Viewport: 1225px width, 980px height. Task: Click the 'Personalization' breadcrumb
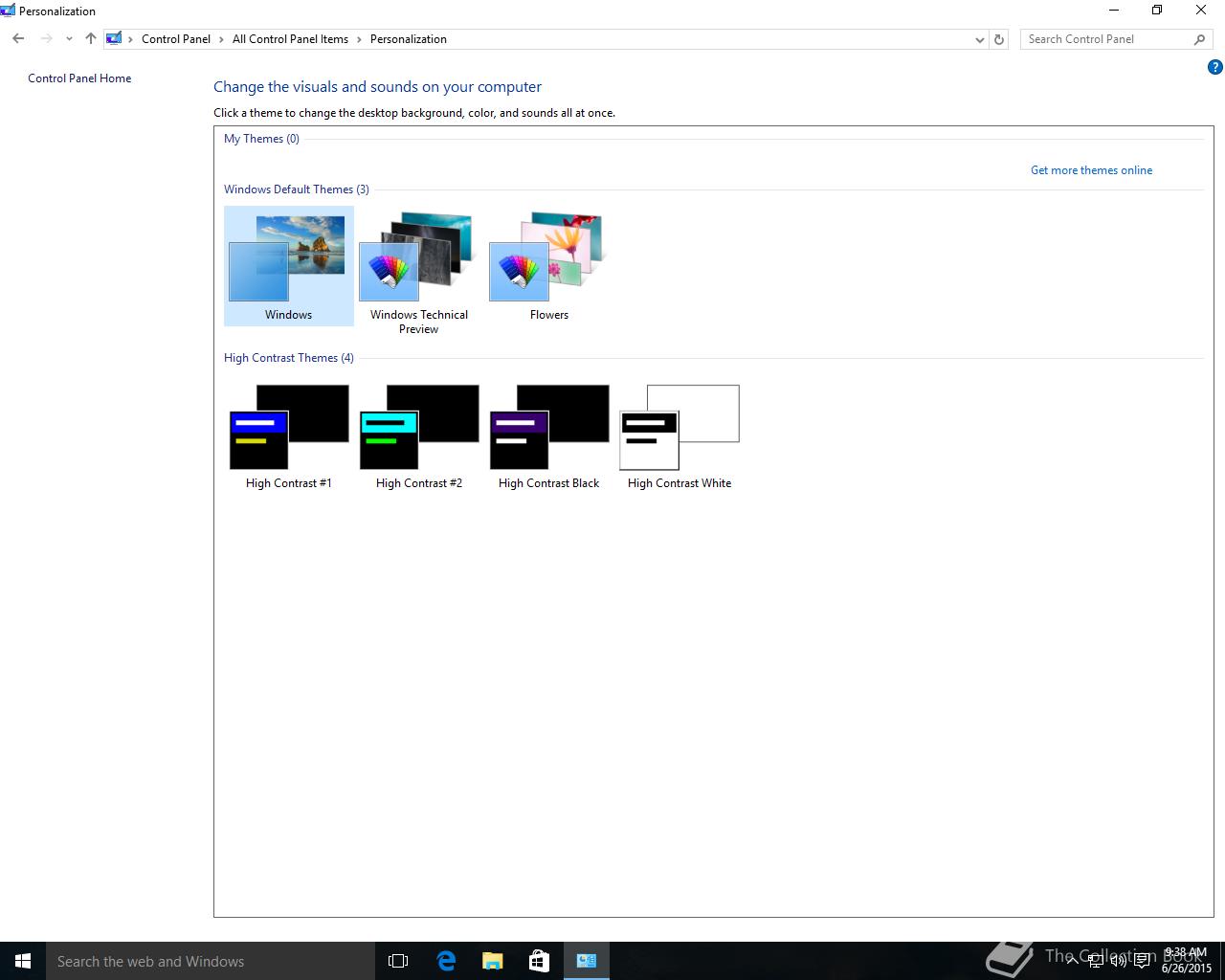point(409,39)
